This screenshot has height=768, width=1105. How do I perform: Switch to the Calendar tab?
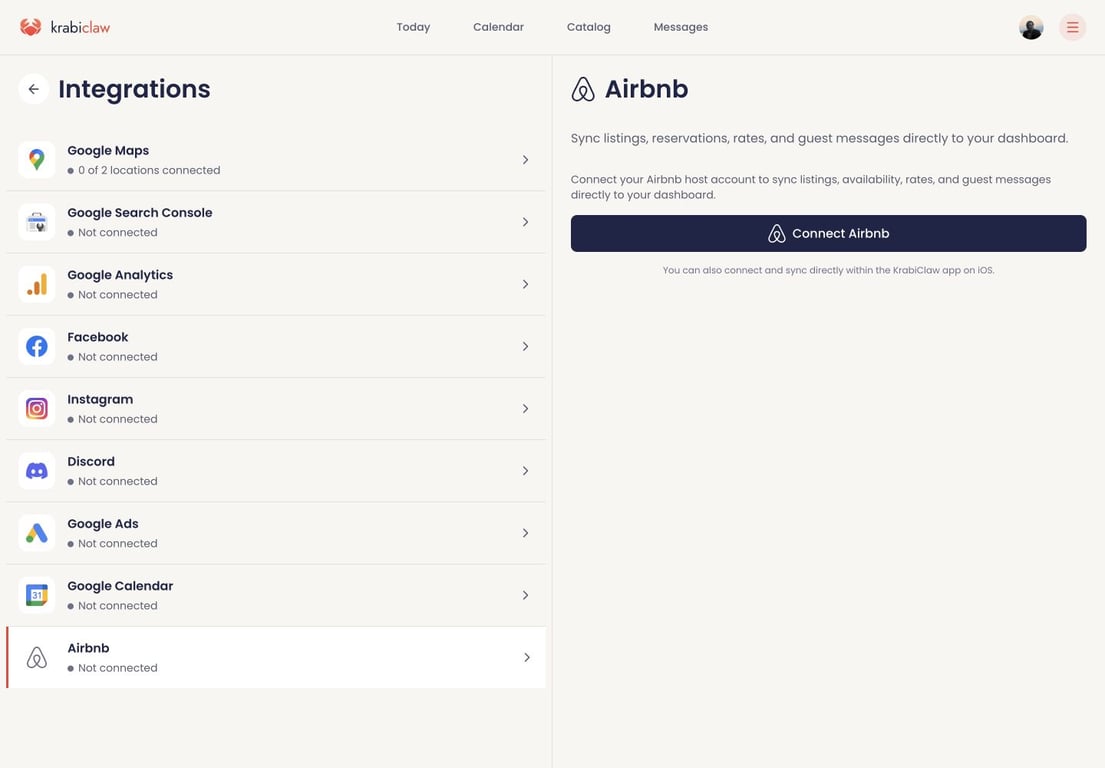498,27
